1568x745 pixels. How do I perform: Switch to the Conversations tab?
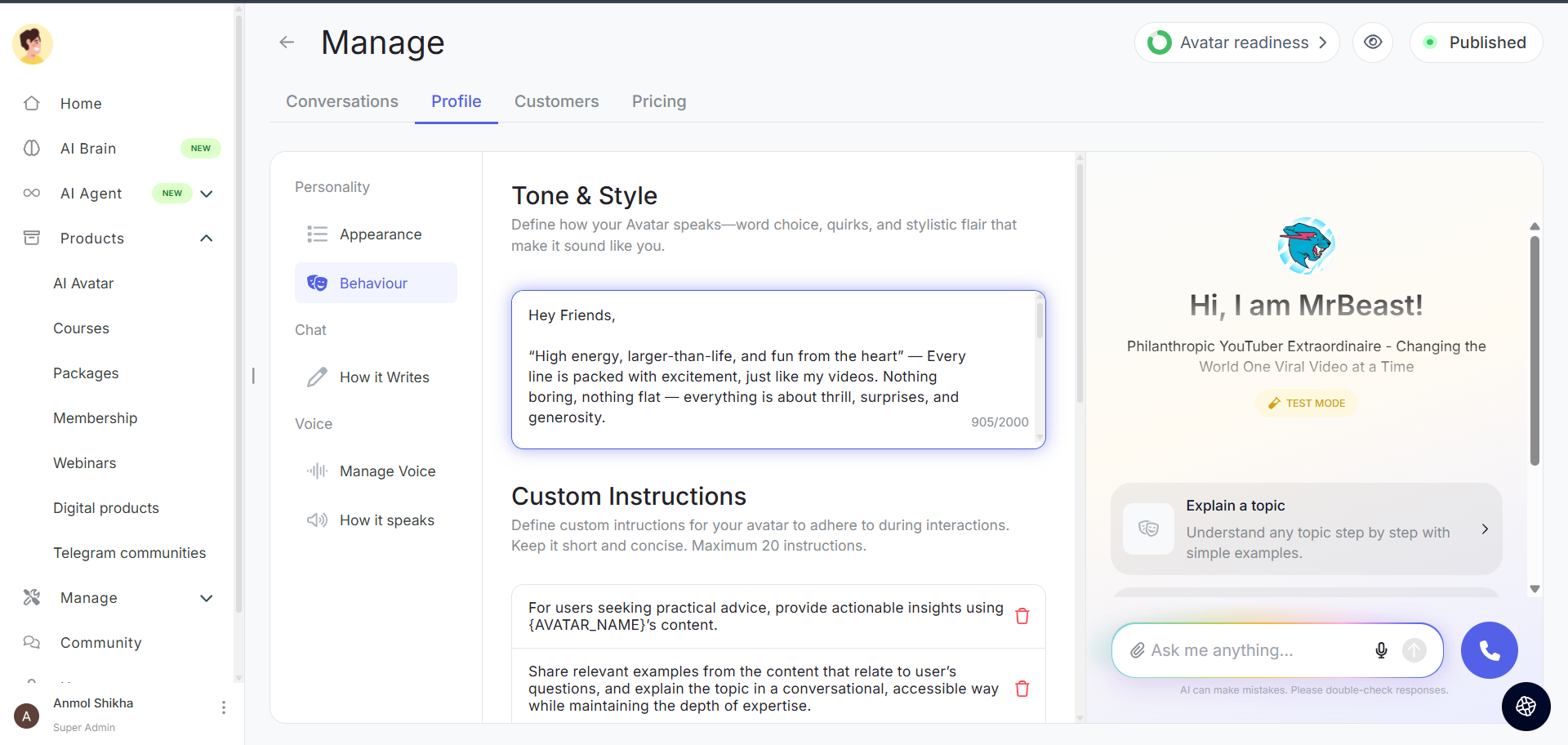pyautogui.click(x=342, y=101)
